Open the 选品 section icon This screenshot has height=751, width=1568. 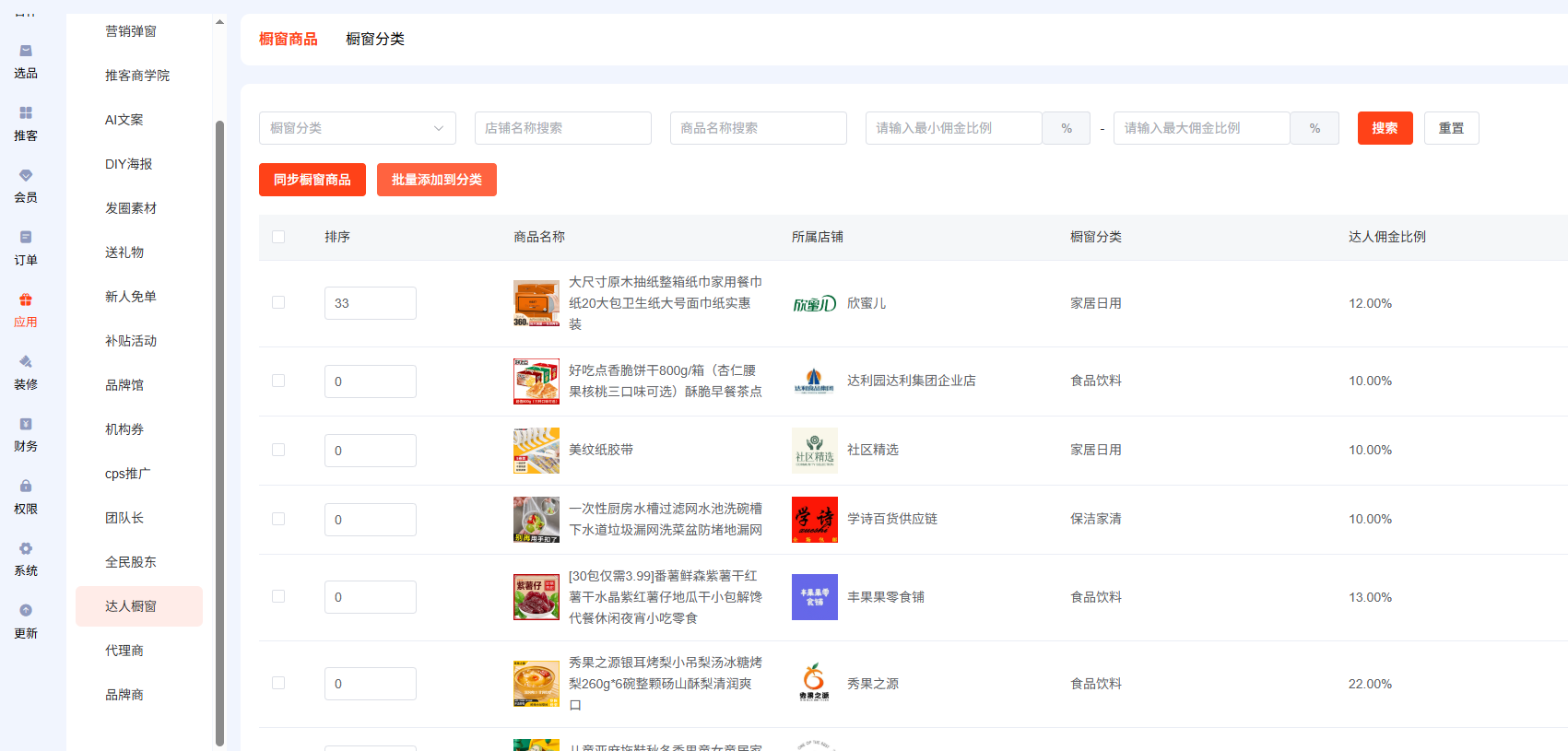point(26,52)
